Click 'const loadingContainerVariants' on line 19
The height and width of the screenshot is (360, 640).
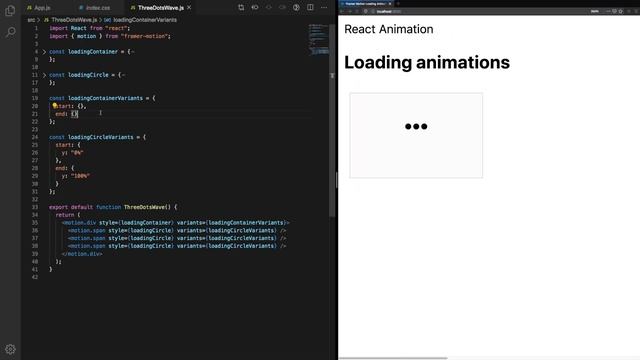click(96, 98)
